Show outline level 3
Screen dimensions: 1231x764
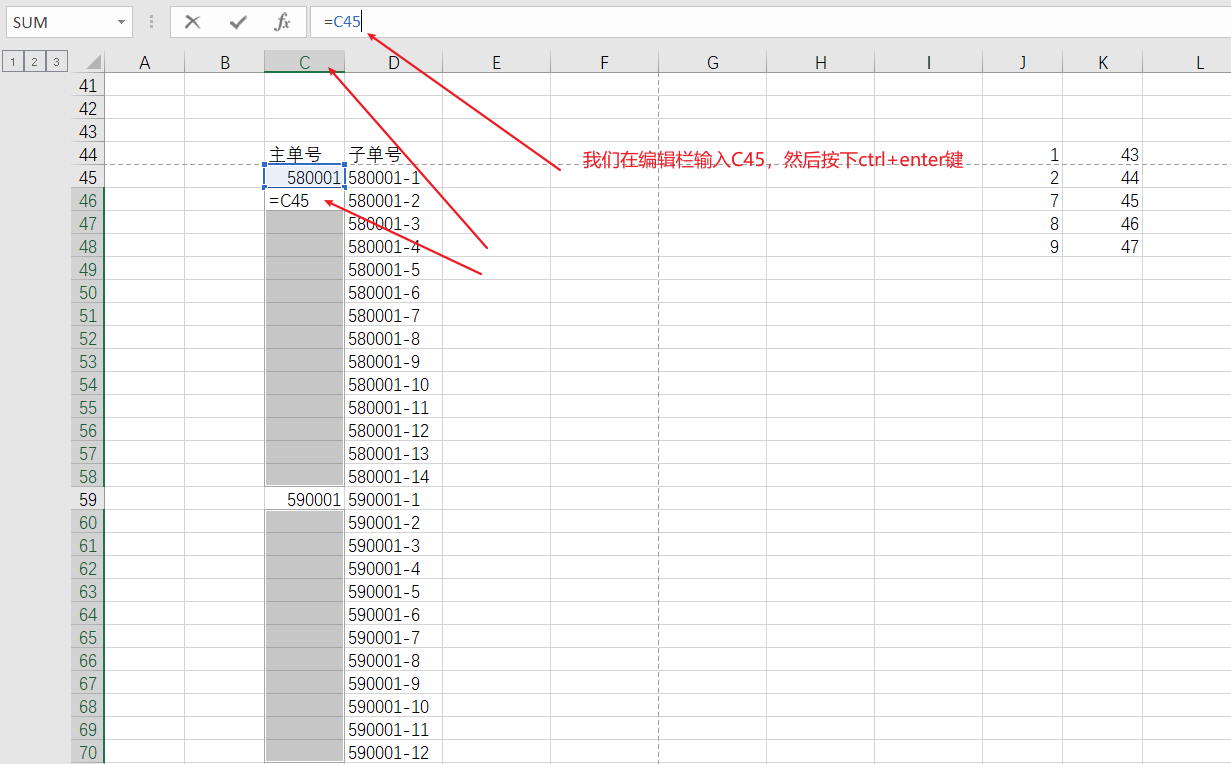(57, 62)
